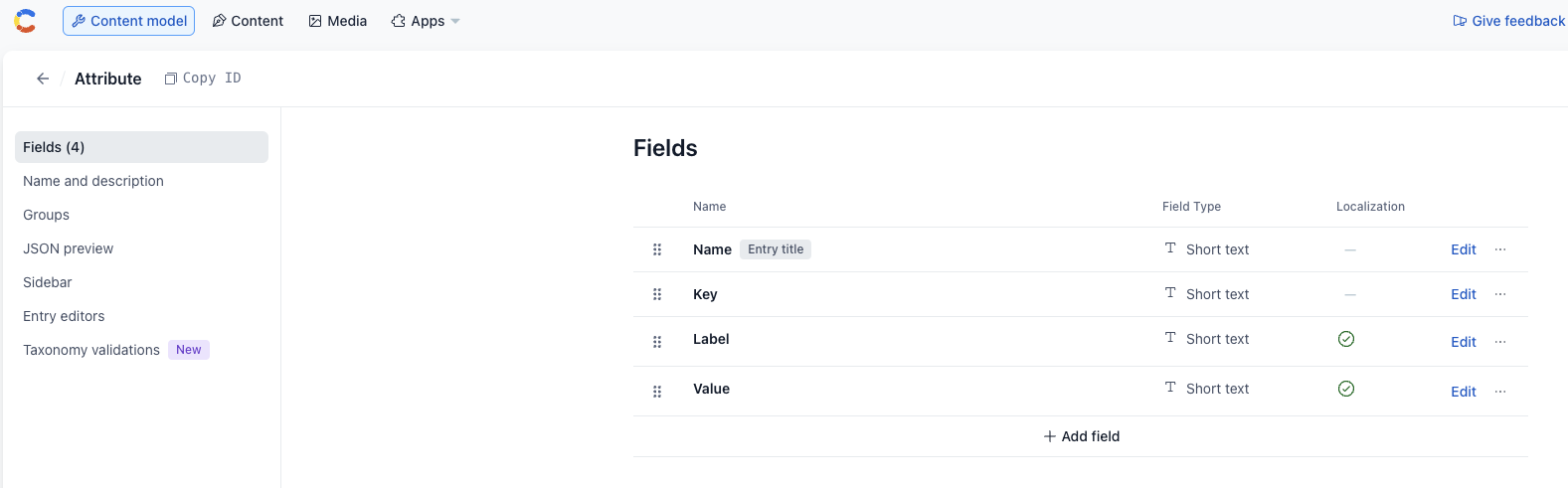1568x488 pixels.
Task: Click the Contentful logo icon
Action: [x=26, y=21]
